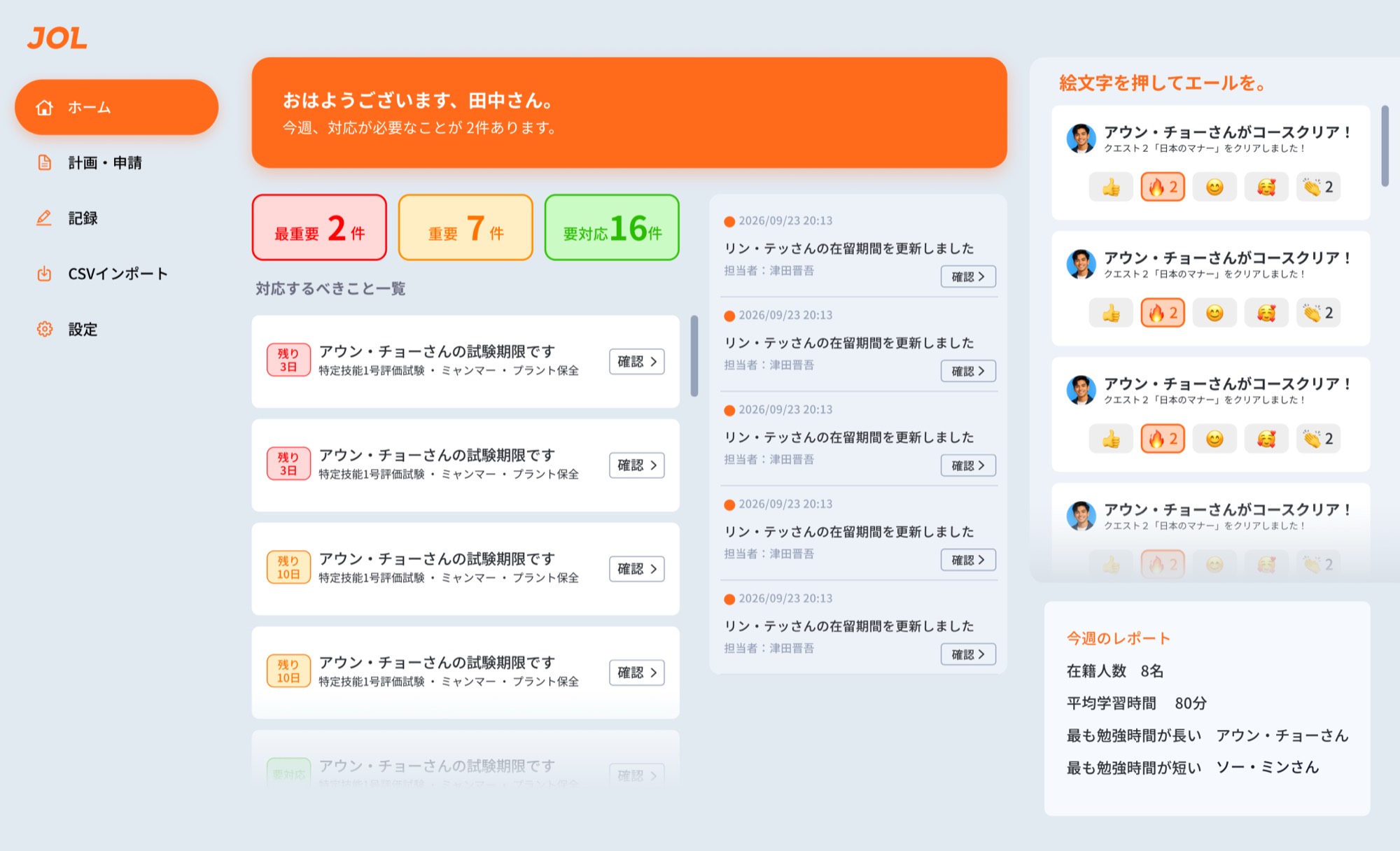React with the hearts face on the third cheer card
1400x851 pixels.
1266,439
